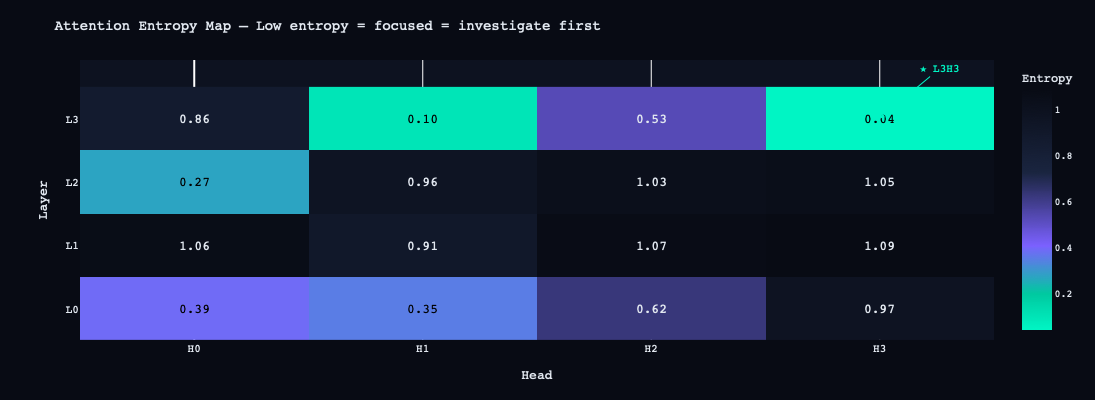Click the Head x-axis title
The height and width of the screenshot is (400, 1095).
537,375
